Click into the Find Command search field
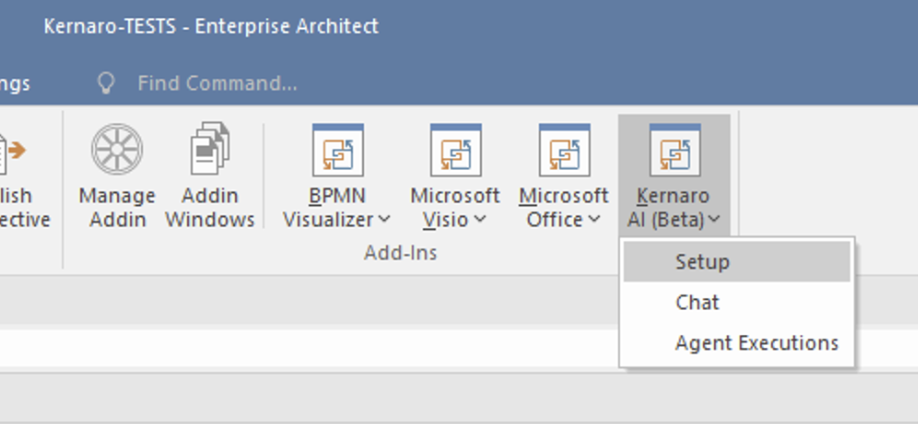Image resolution: width=918 pixels, height=424 pixels. click(x=217, y=83)
